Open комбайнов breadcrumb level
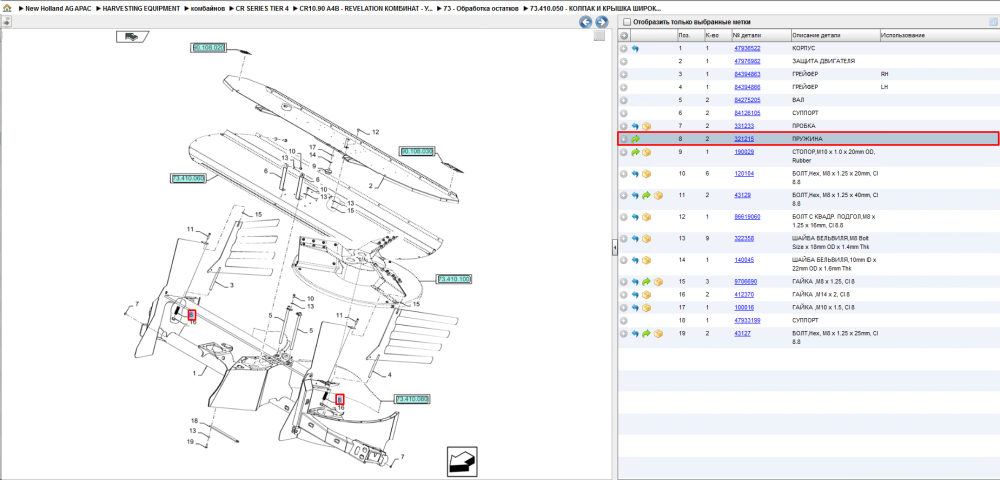Image resolution: width=1000 pixels, height=480 pixels. (208, 8)
